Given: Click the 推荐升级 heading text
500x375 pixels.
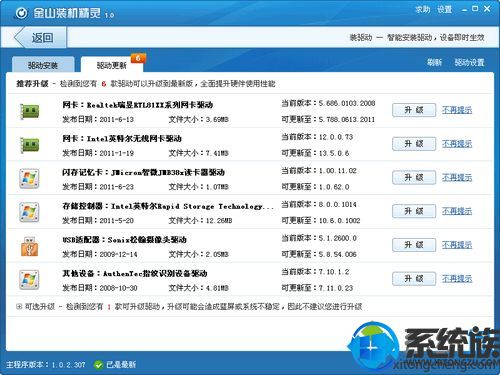Looking at the screenshot, I should pos(32,84).
